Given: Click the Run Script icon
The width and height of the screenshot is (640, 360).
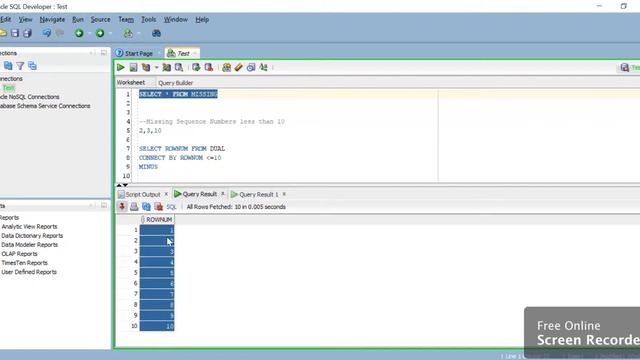Looking at the screenshot, I should [x=133, y=67].
